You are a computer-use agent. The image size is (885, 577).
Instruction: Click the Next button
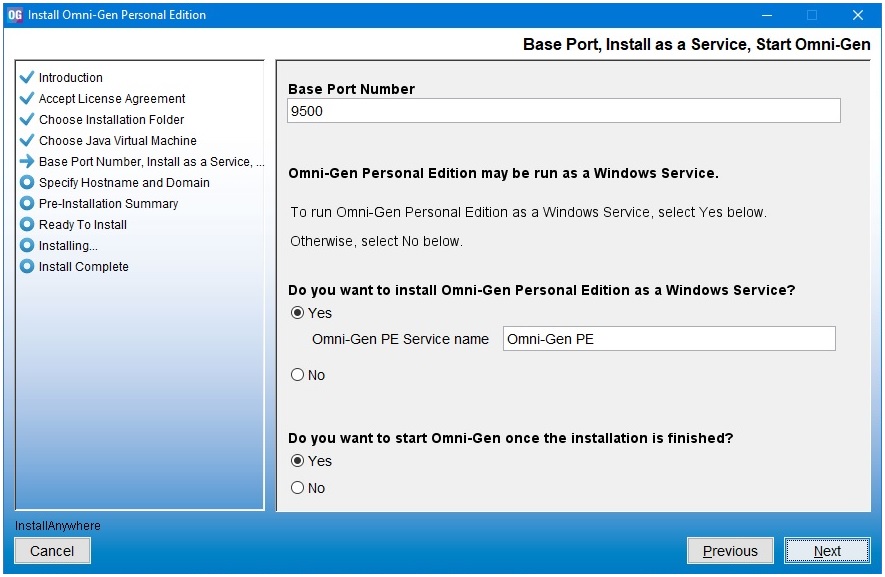[x=827, y=551]
